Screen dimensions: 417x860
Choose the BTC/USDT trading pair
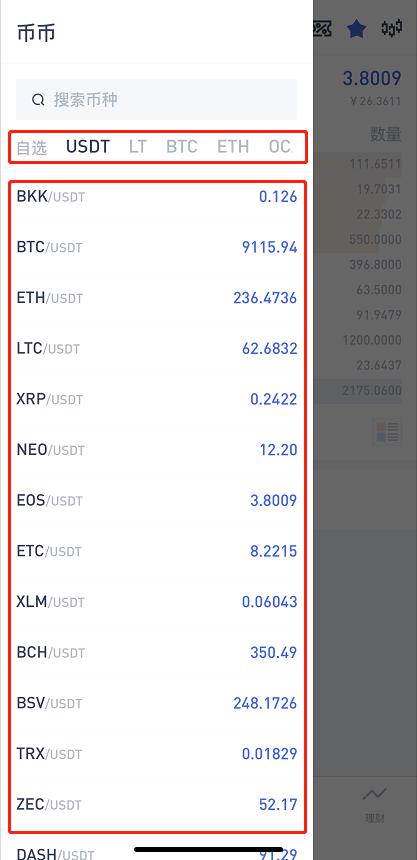coord(157,247)
